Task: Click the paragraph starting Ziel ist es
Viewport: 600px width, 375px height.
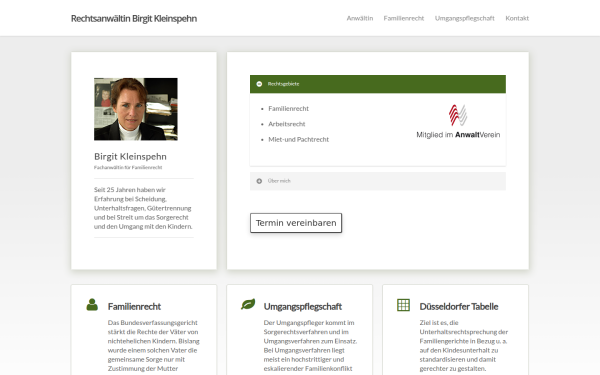Action: [x=464, y=346]
